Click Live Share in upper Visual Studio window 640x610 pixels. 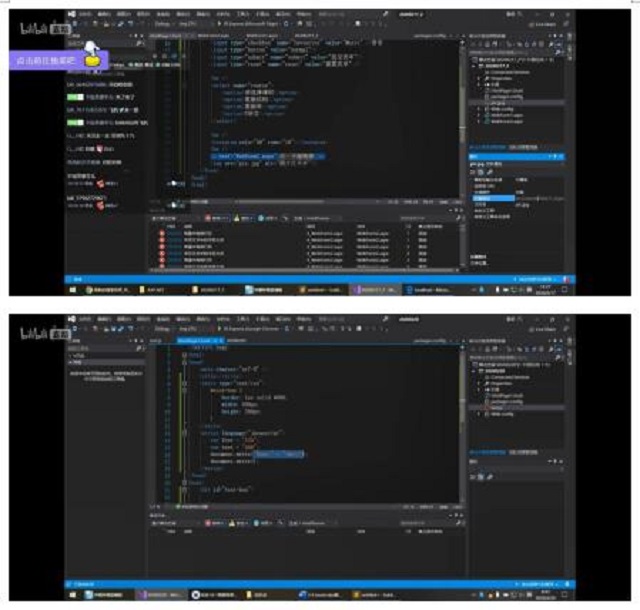click(542, 24)
